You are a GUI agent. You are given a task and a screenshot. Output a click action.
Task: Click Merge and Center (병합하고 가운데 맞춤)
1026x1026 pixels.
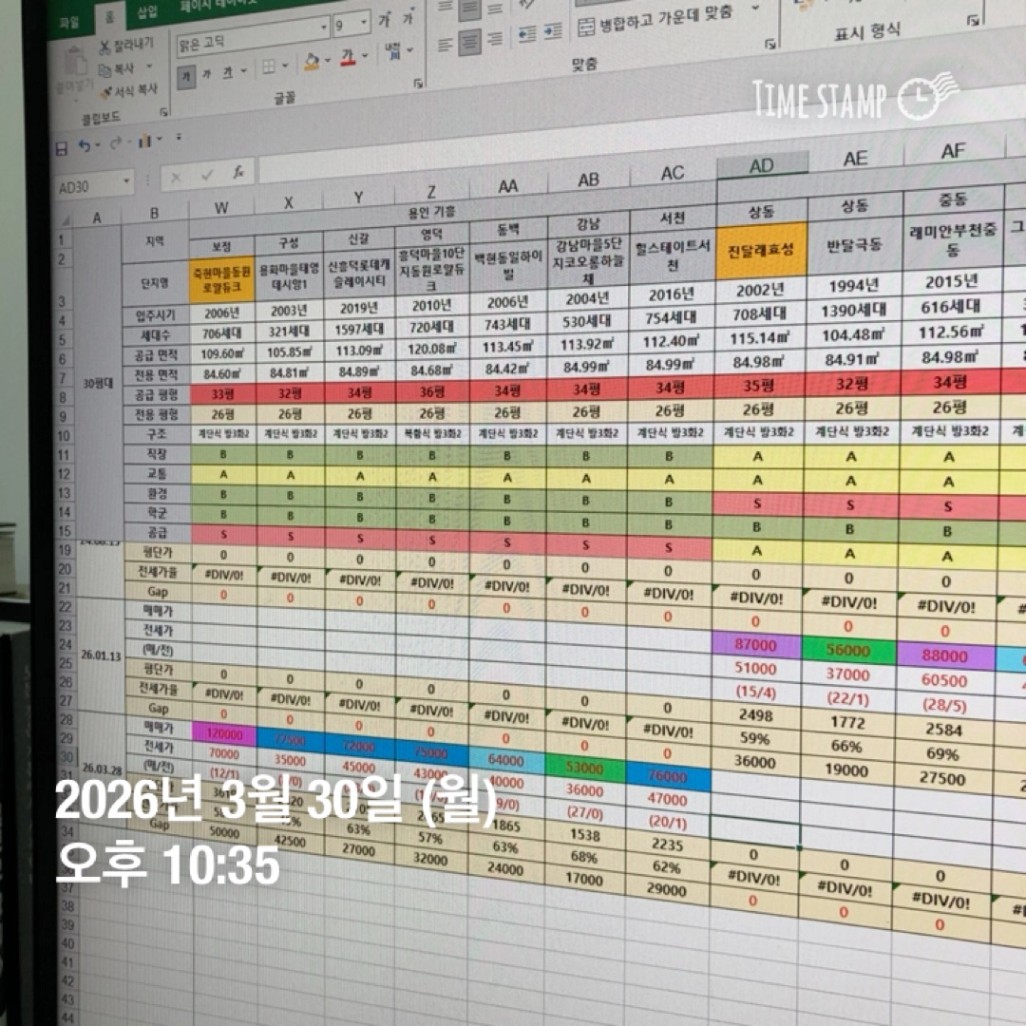pos(656,19)
